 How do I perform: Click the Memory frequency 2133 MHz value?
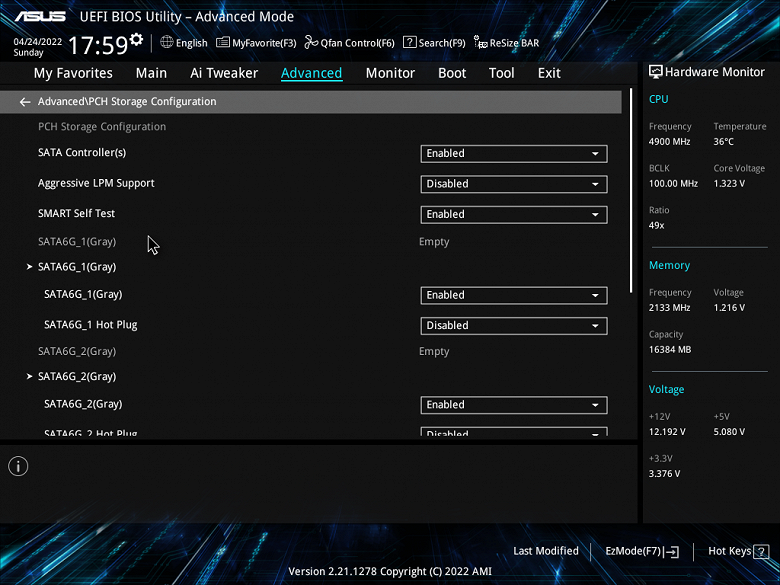point(670,308)
